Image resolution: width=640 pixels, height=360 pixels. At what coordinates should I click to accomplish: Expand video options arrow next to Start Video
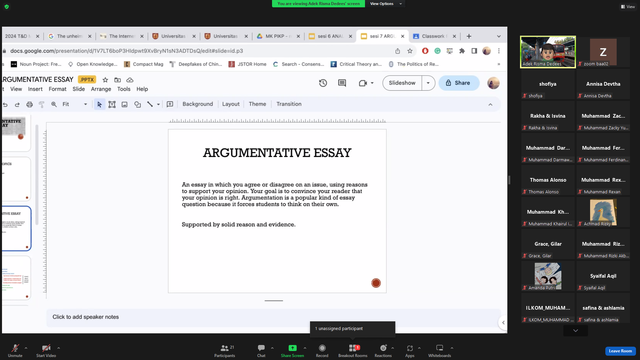click(59, 348)
